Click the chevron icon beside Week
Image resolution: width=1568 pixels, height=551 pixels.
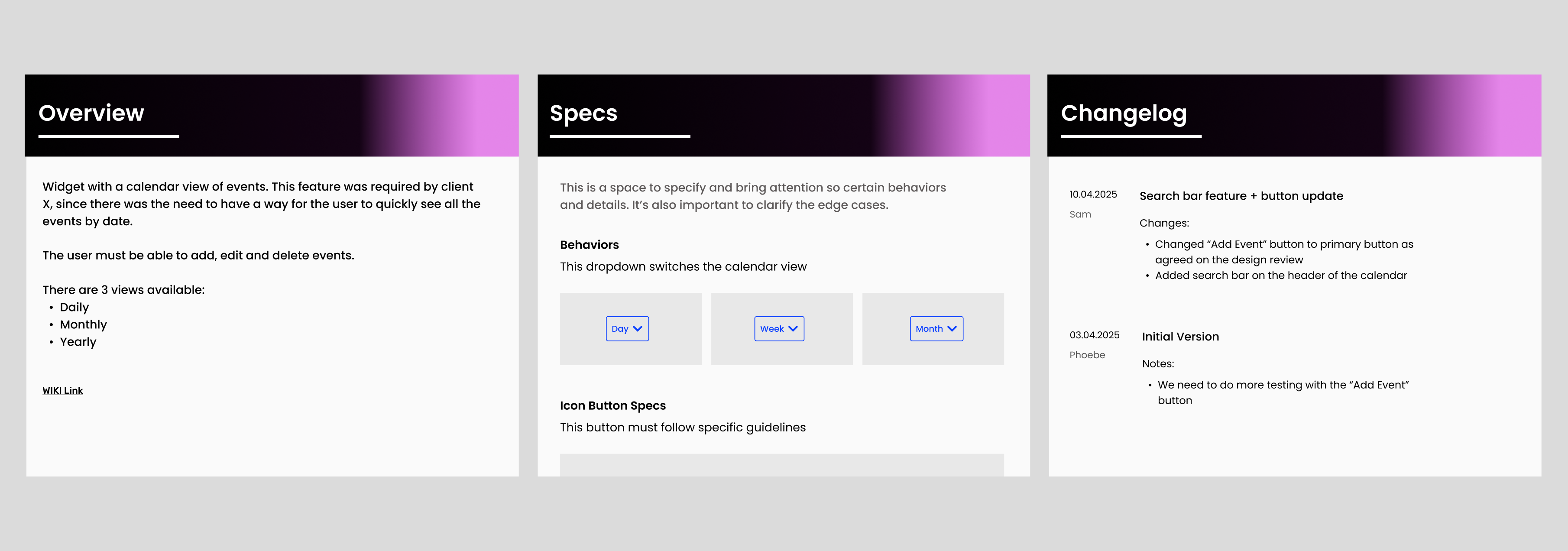[793, 329]
